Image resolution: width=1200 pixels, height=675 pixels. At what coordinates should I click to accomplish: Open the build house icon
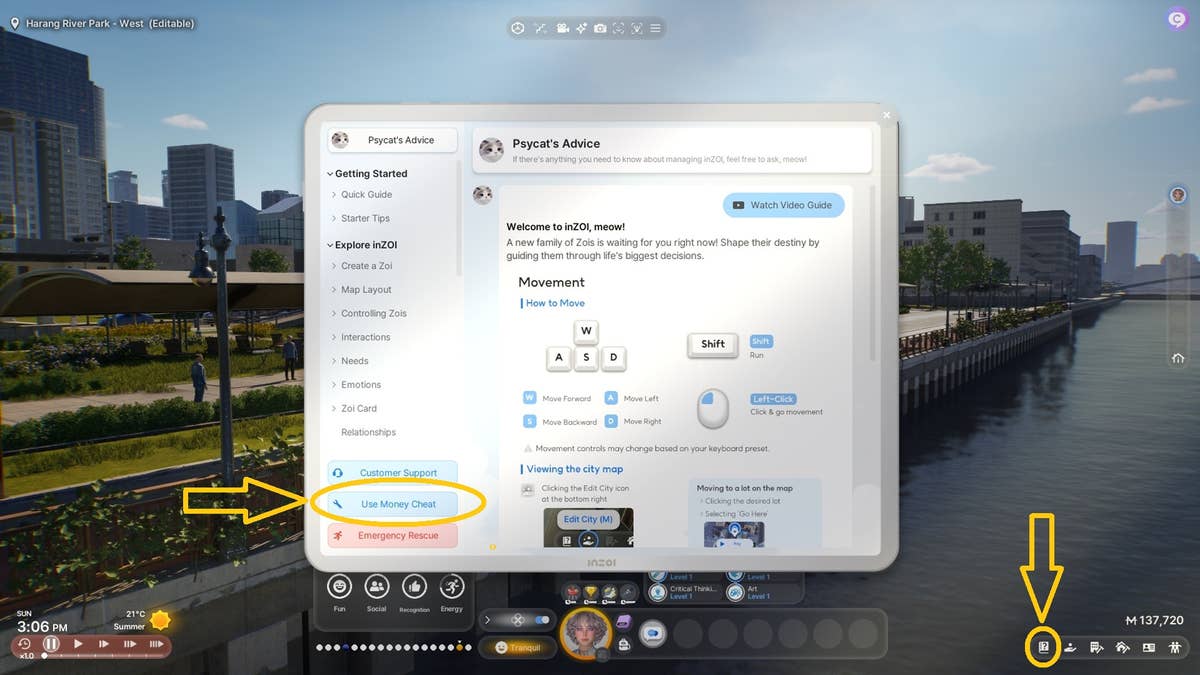(1122, 647)
